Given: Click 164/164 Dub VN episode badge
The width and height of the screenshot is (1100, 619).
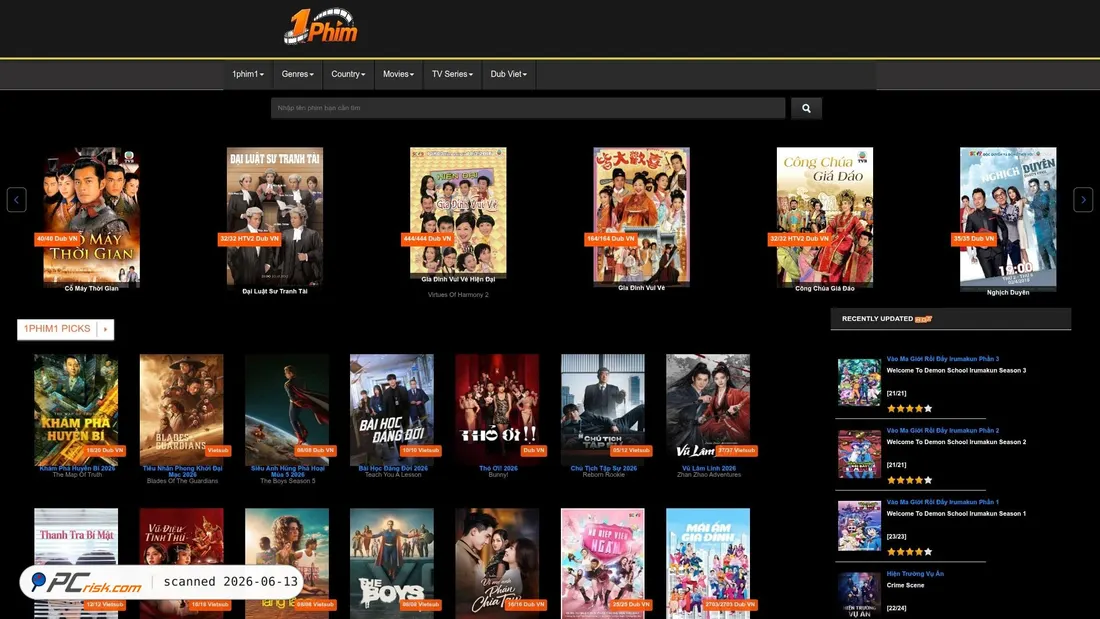Looking at the screenshot, I should [610, 239].
